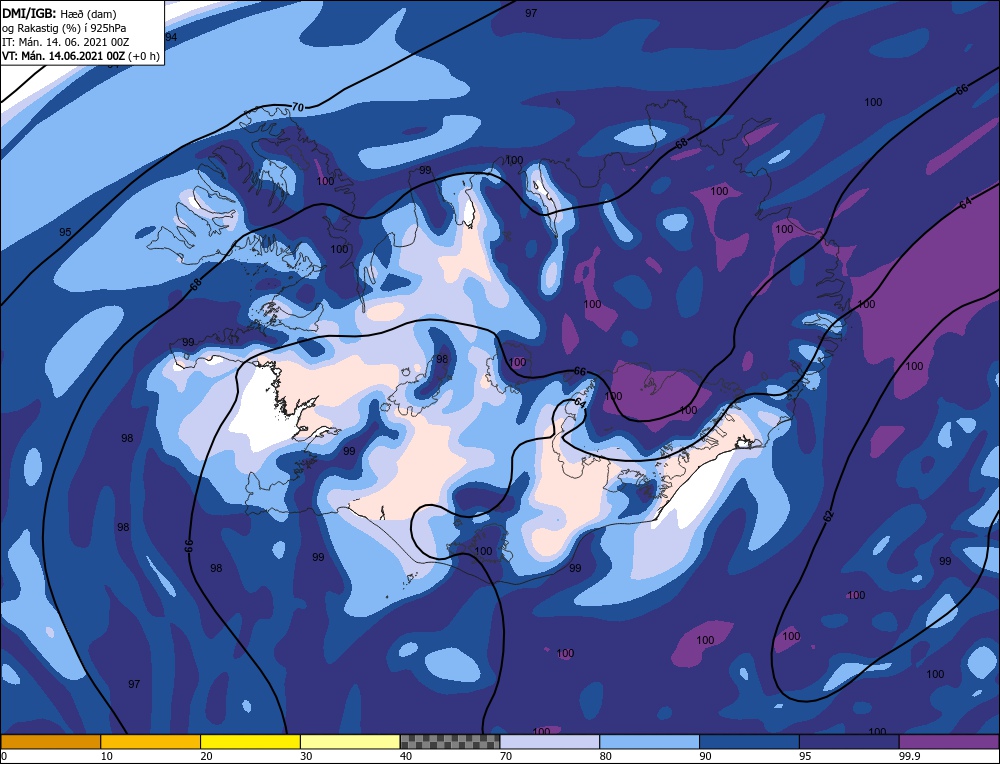Click the dark navy 95–99.9 legend swatch
Image resolution: width=1000 pixels, height=764 pixels.
tap(849, 741)
